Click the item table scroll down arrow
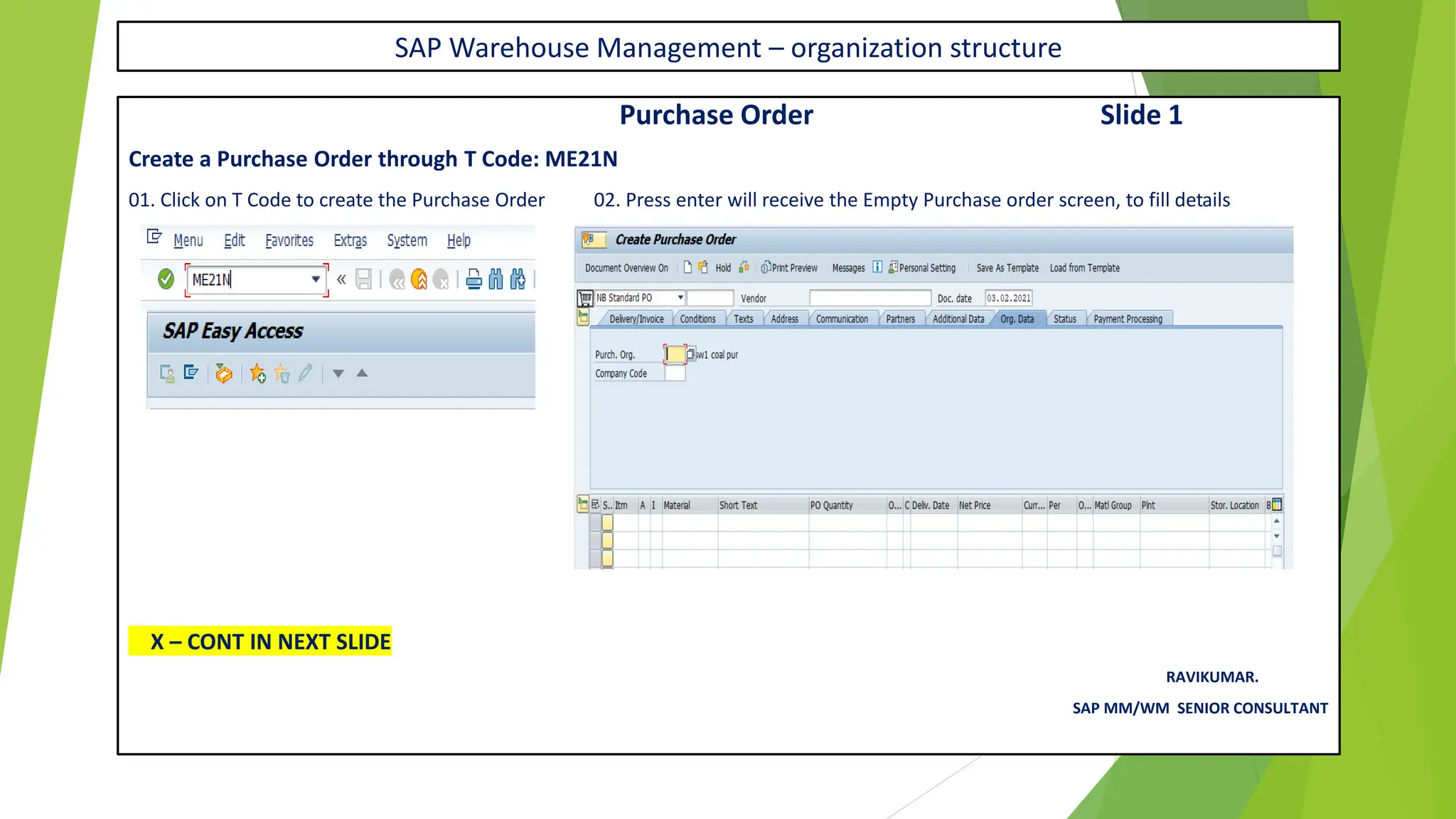This screenshot has height=819, width=1456. [x=1277, y=536]
